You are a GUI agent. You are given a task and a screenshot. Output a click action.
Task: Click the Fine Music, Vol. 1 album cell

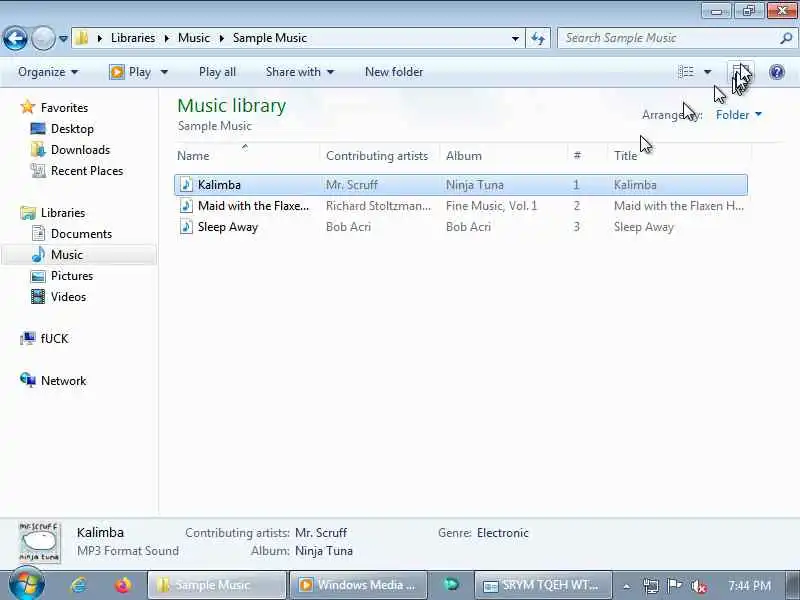(x=491, y=206)
